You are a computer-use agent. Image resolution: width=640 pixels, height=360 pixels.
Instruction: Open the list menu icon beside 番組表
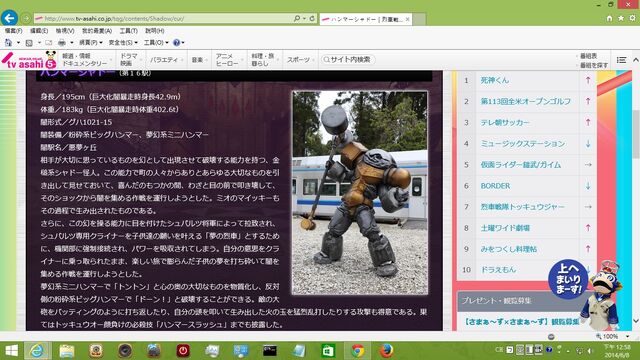621,60
